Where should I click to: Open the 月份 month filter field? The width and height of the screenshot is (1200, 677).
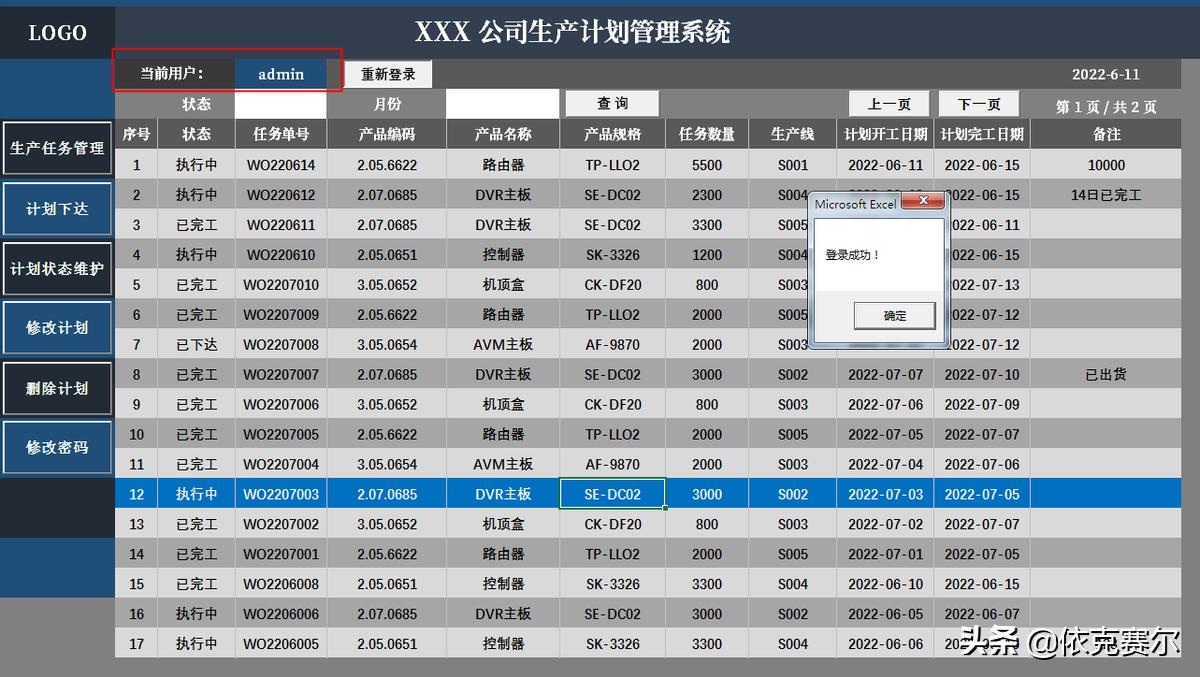click(502, 103)
